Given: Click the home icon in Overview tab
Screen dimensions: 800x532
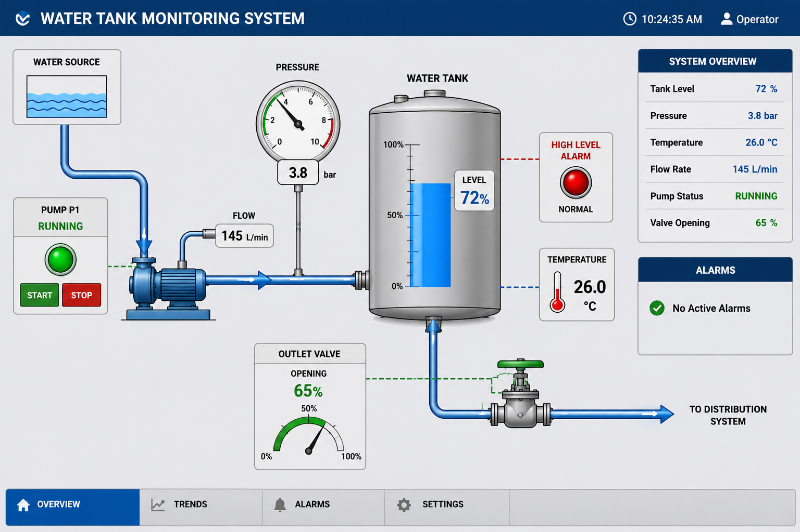Looking at the screenshot, I should coord(23,505).
